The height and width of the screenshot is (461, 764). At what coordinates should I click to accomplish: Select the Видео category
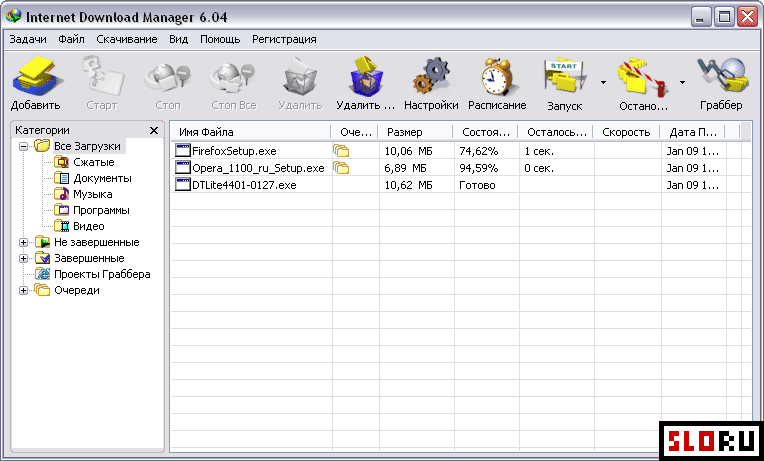pyautogui.click(x=89, y=226)
